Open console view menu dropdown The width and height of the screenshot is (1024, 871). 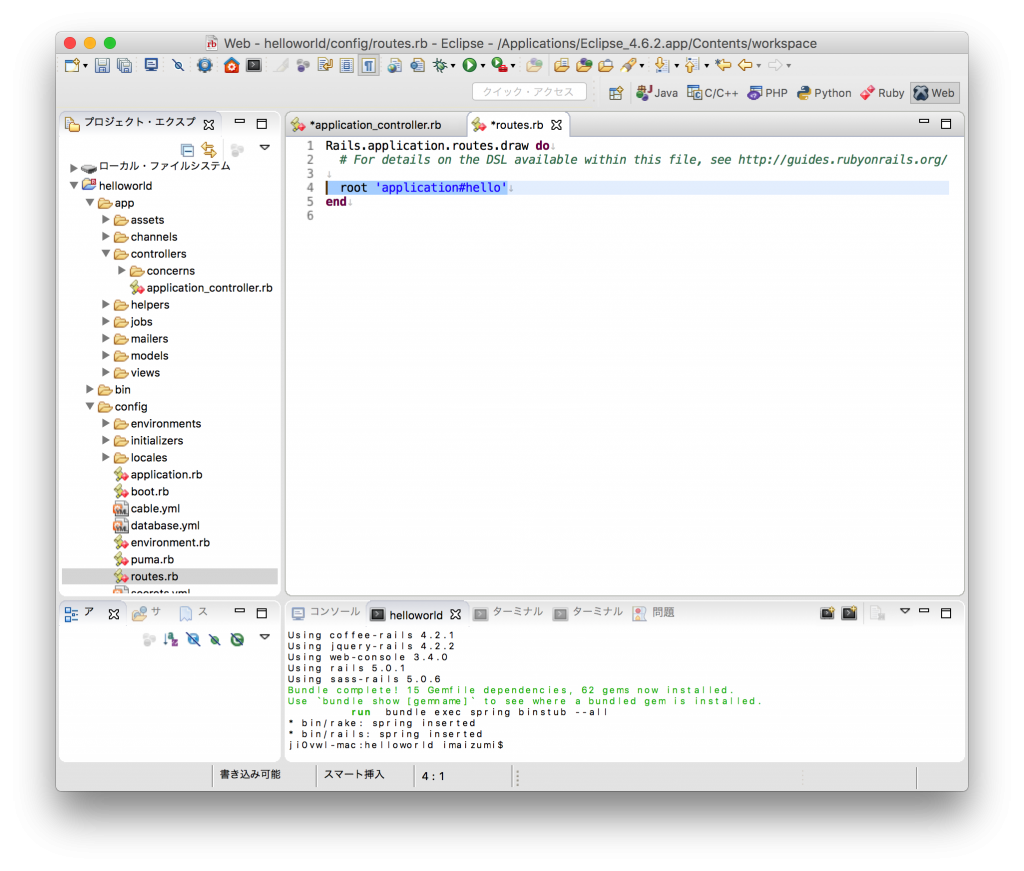(x=904, y=611)
